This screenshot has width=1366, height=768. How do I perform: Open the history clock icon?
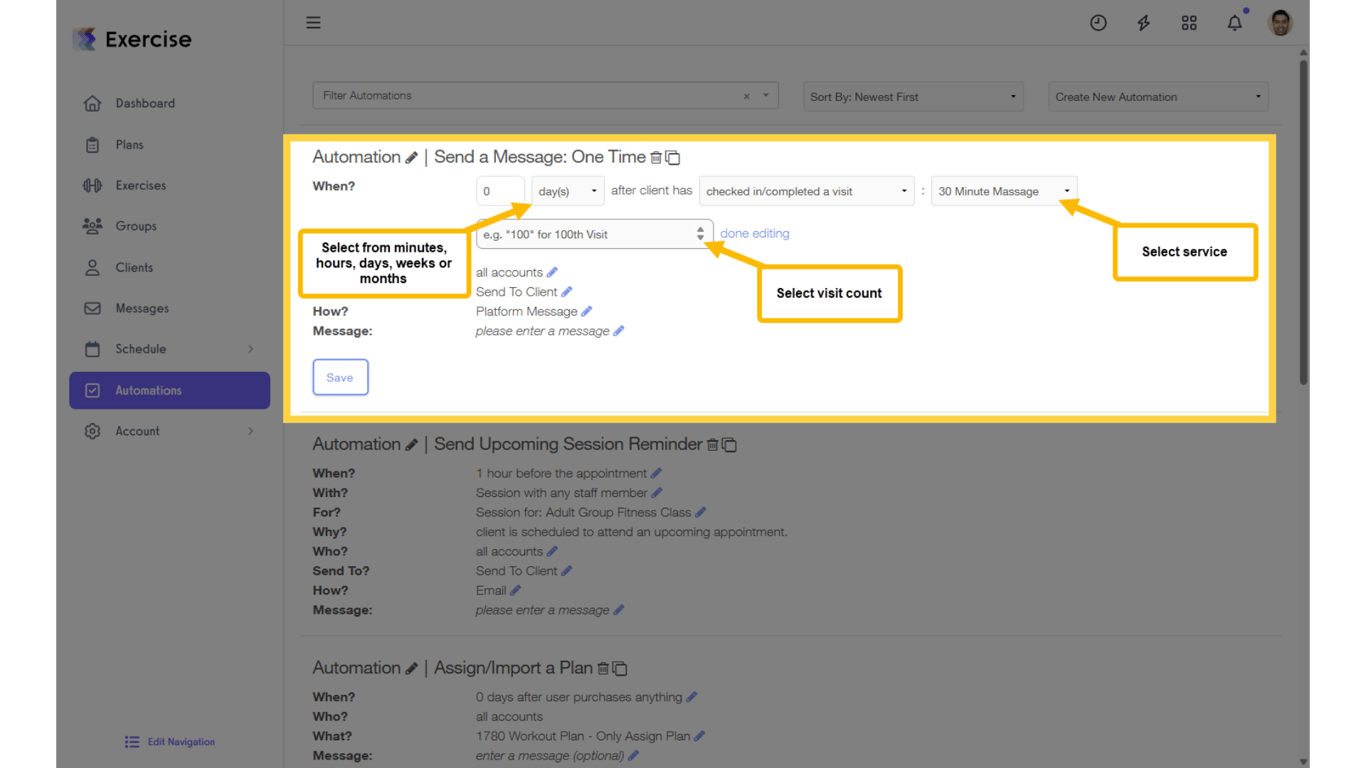click(x=1098, y=22)
